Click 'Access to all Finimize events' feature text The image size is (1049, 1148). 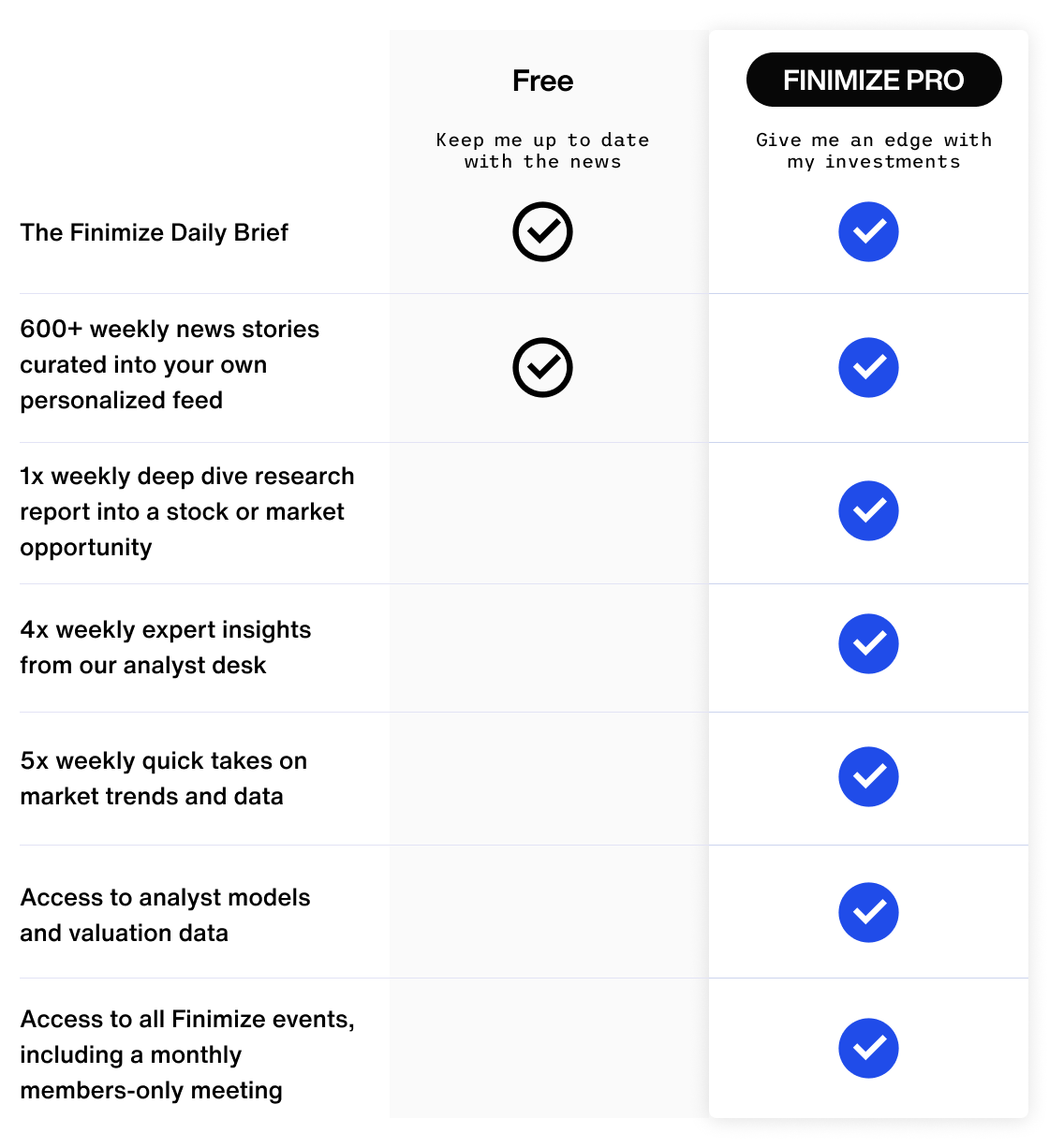click(x=186, y=1054)
